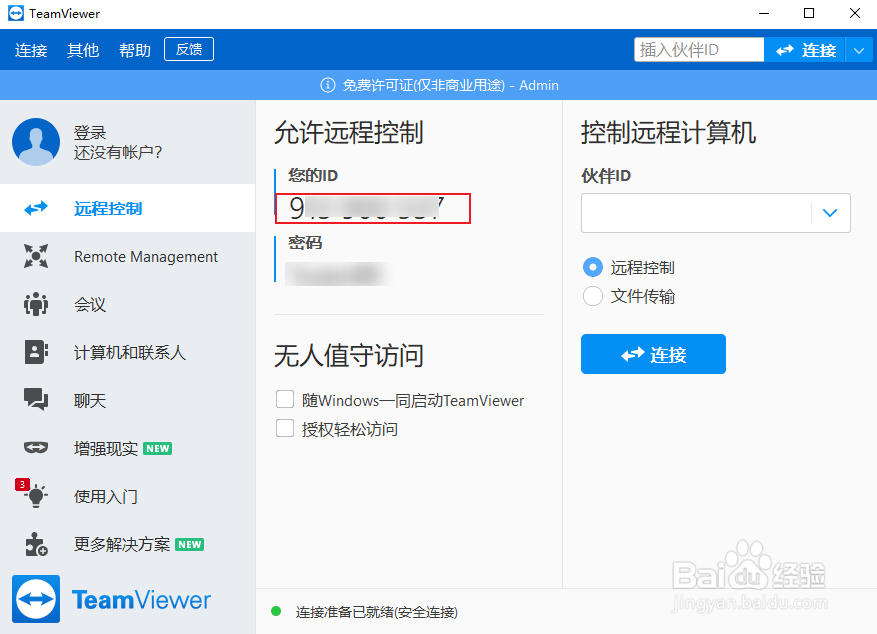The image size is (877, 634).
Task: Minimize the TeamViewer window
Action: coord(764,13)
